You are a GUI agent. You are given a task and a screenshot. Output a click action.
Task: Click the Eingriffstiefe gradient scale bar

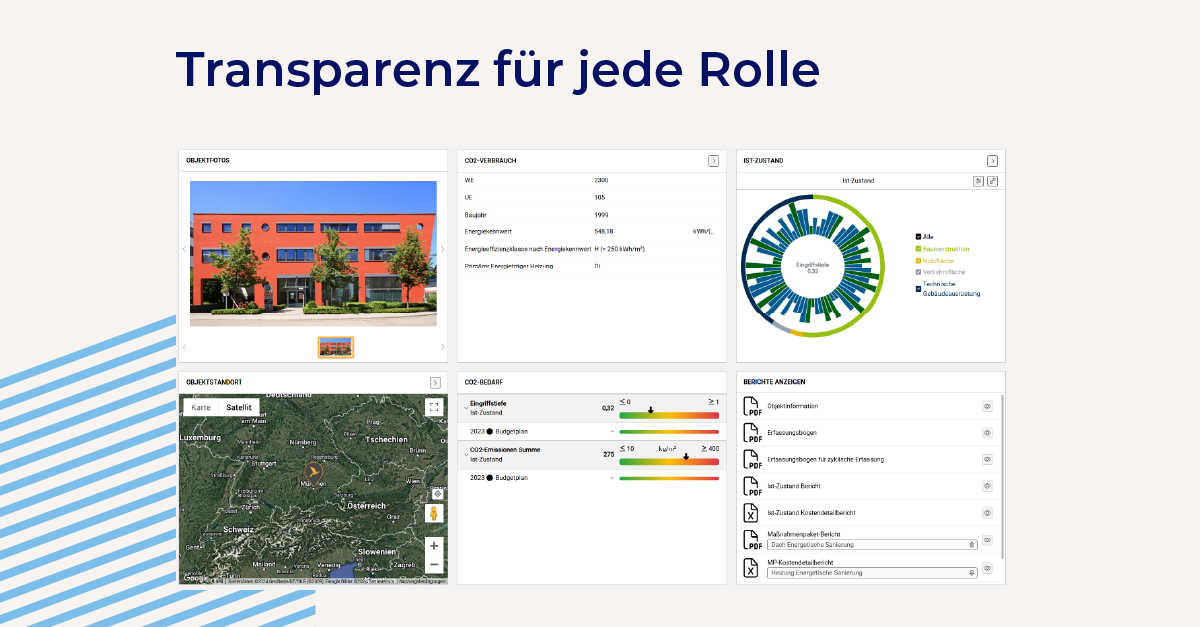click(x=669, y=414)
